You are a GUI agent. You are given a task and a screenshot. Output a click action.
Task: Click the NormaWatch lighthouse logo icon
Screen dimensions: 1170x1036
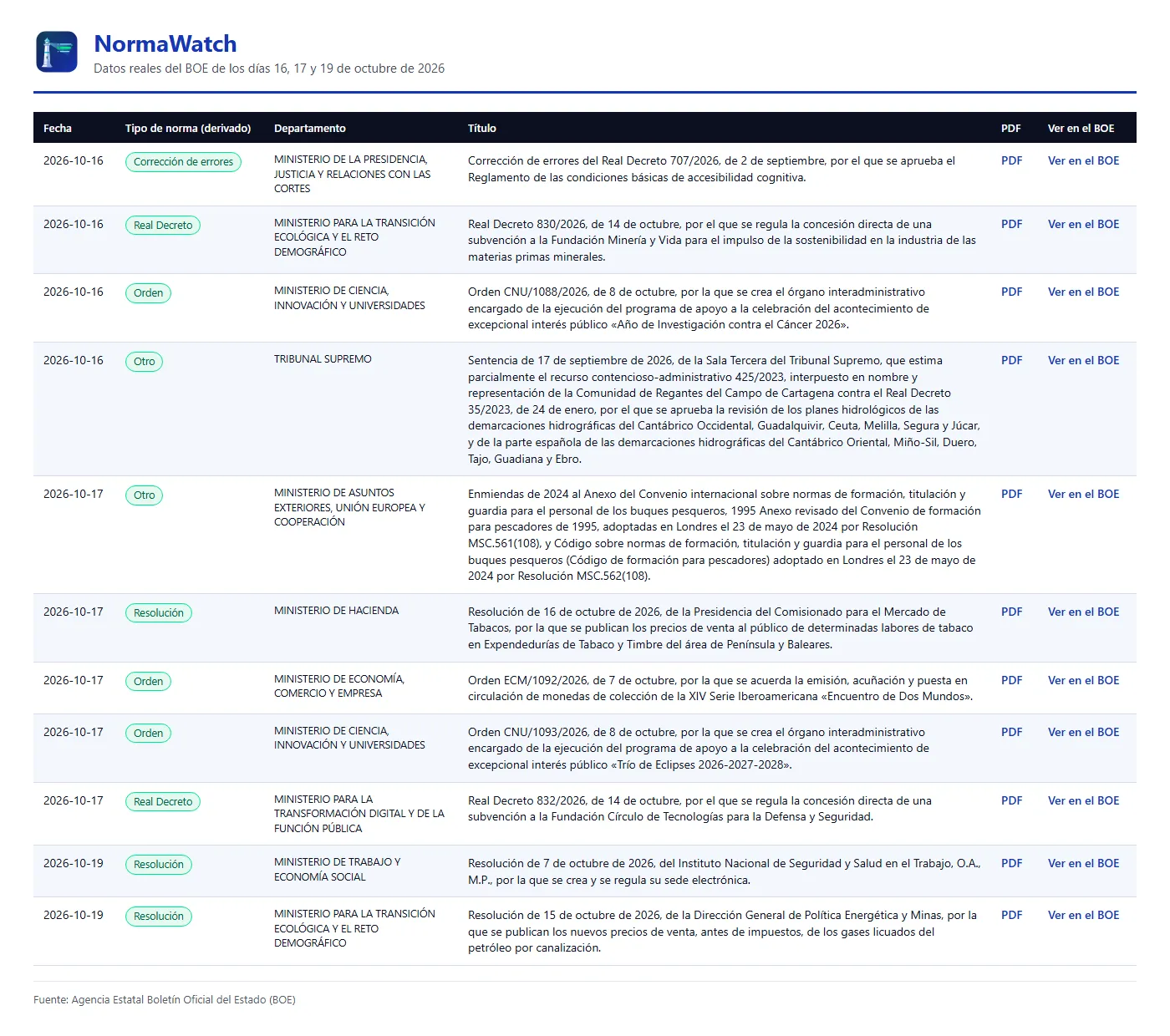pos(57,52)
